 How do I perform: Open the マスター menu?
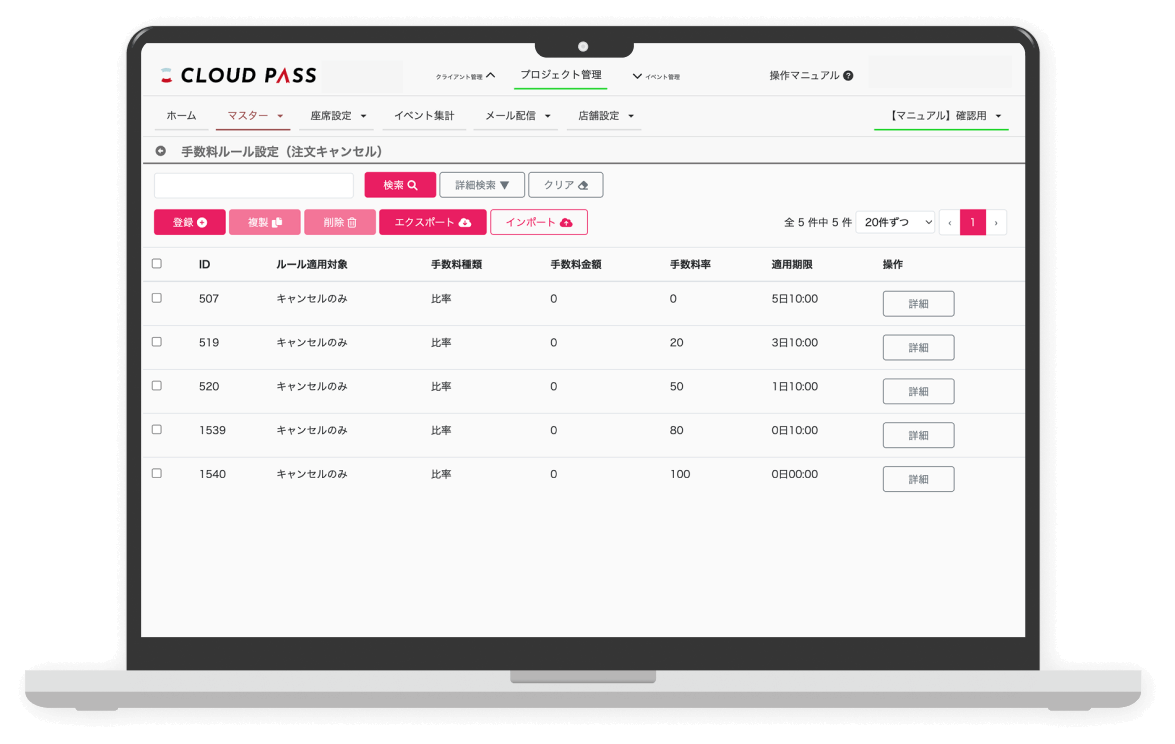click(x=253, y=116)
